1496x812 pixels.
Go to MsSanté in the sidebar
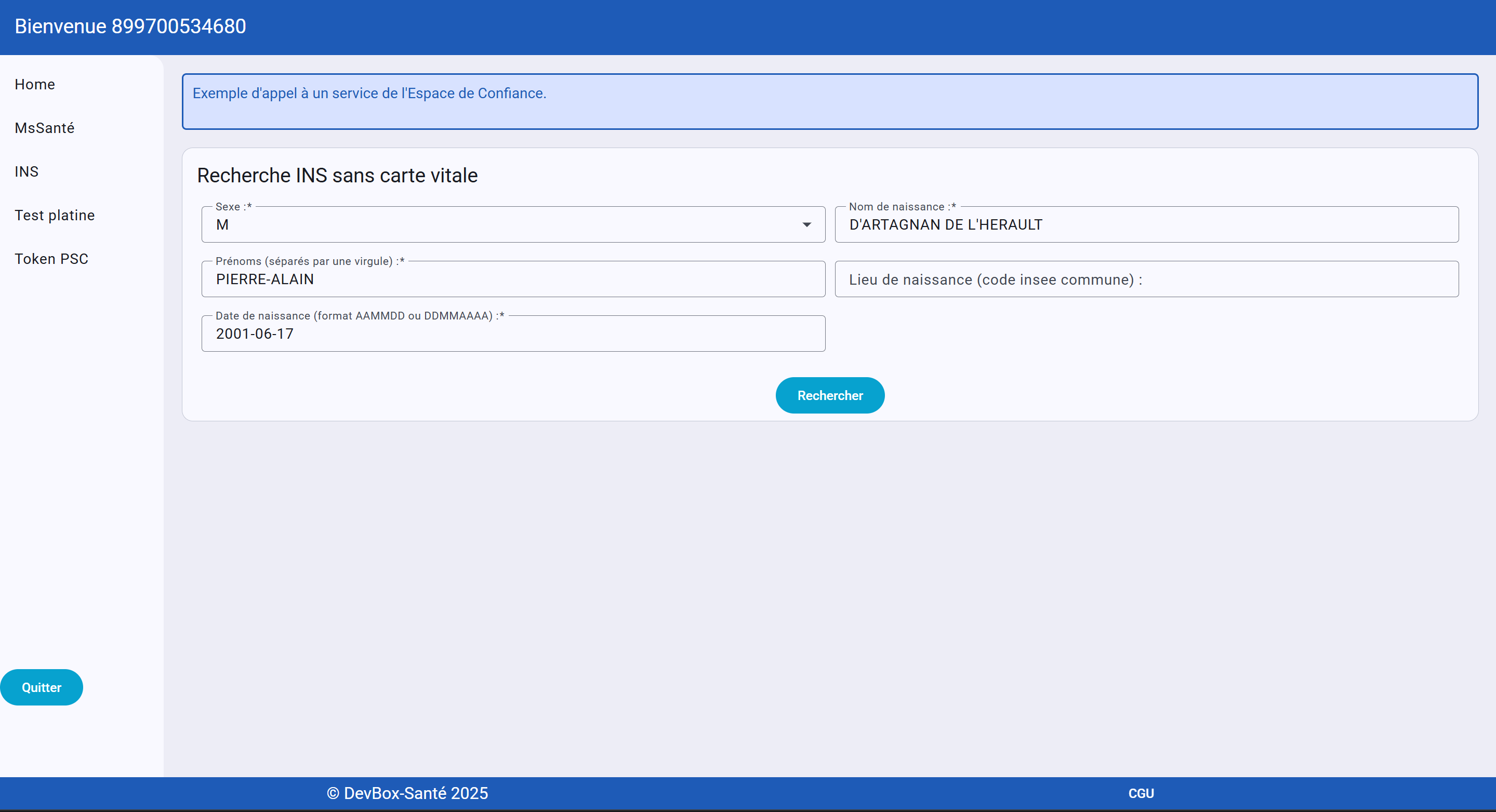click(x=45, y=128)
